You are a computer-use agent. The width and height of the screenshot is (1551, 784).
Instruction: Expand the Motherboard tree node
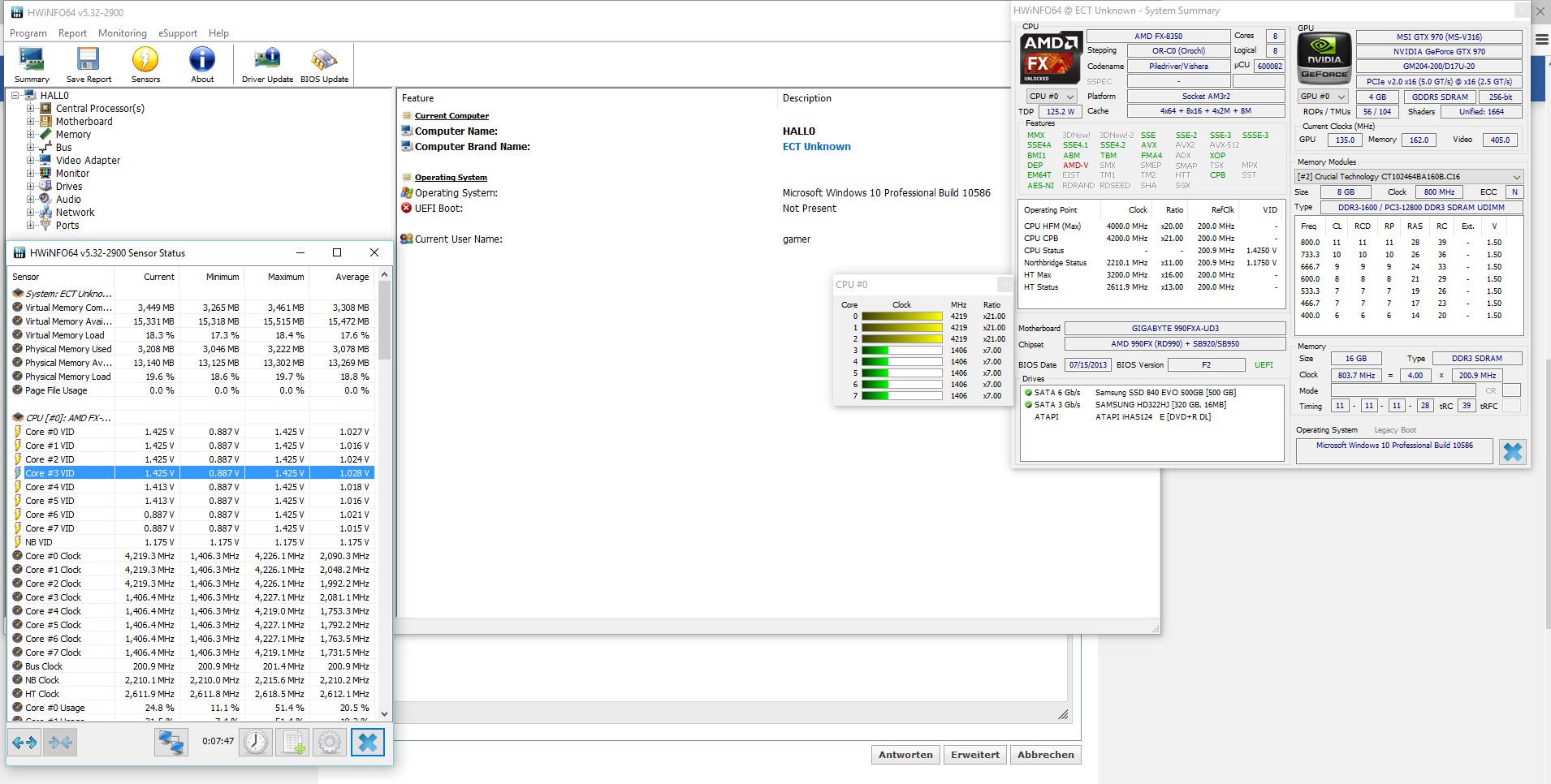[x=31, y=122]
